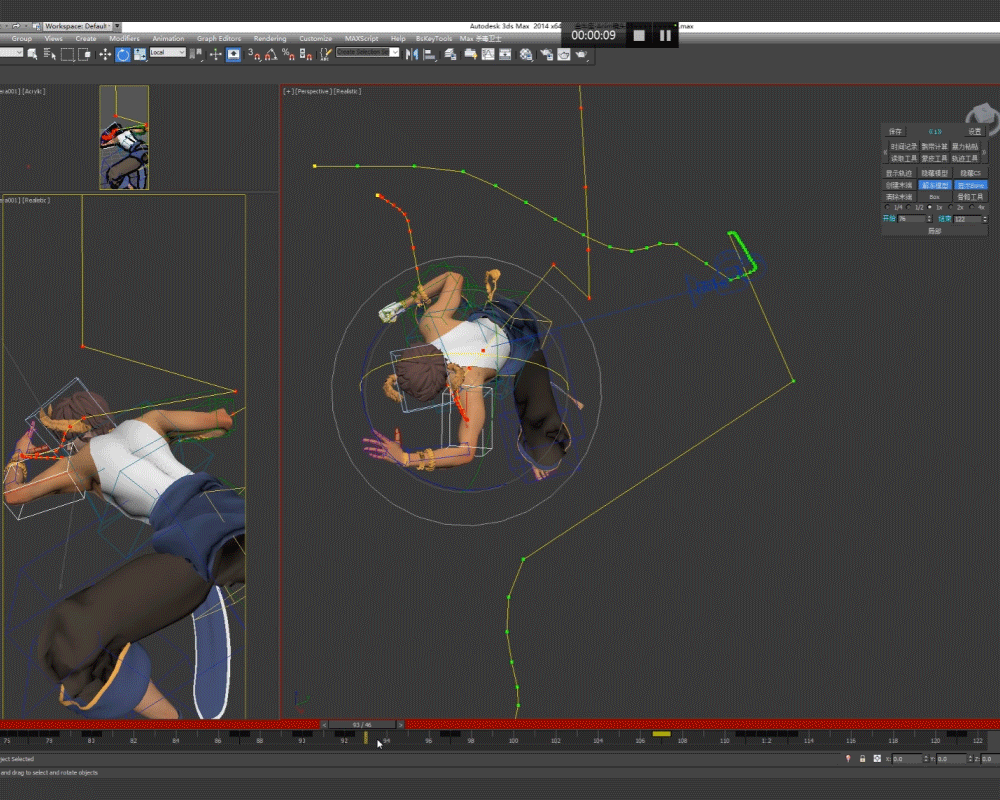Click start frame spinner arrows next to 76
This screenshot has width=1000, height=800.
coord(929,219)
